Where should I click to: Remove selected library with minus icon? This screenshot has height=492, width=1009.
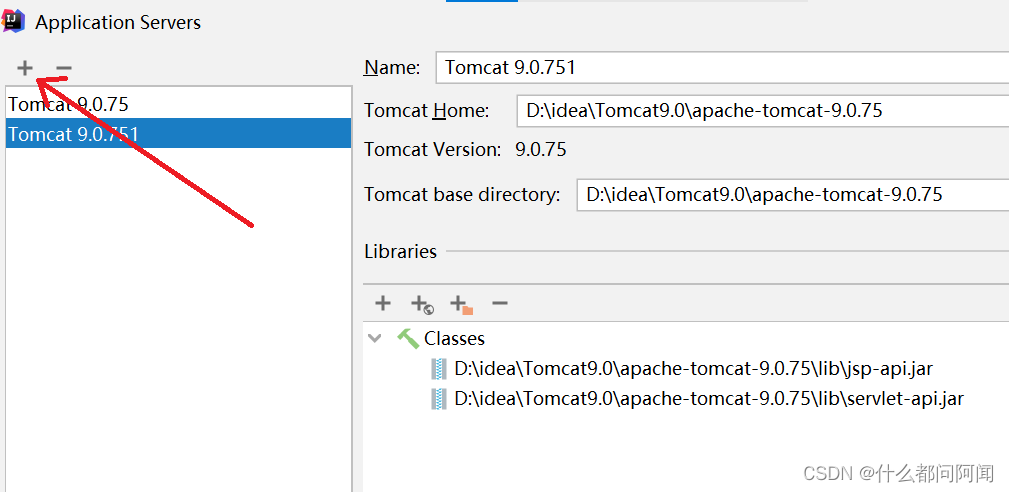click(x=500, y=303)
